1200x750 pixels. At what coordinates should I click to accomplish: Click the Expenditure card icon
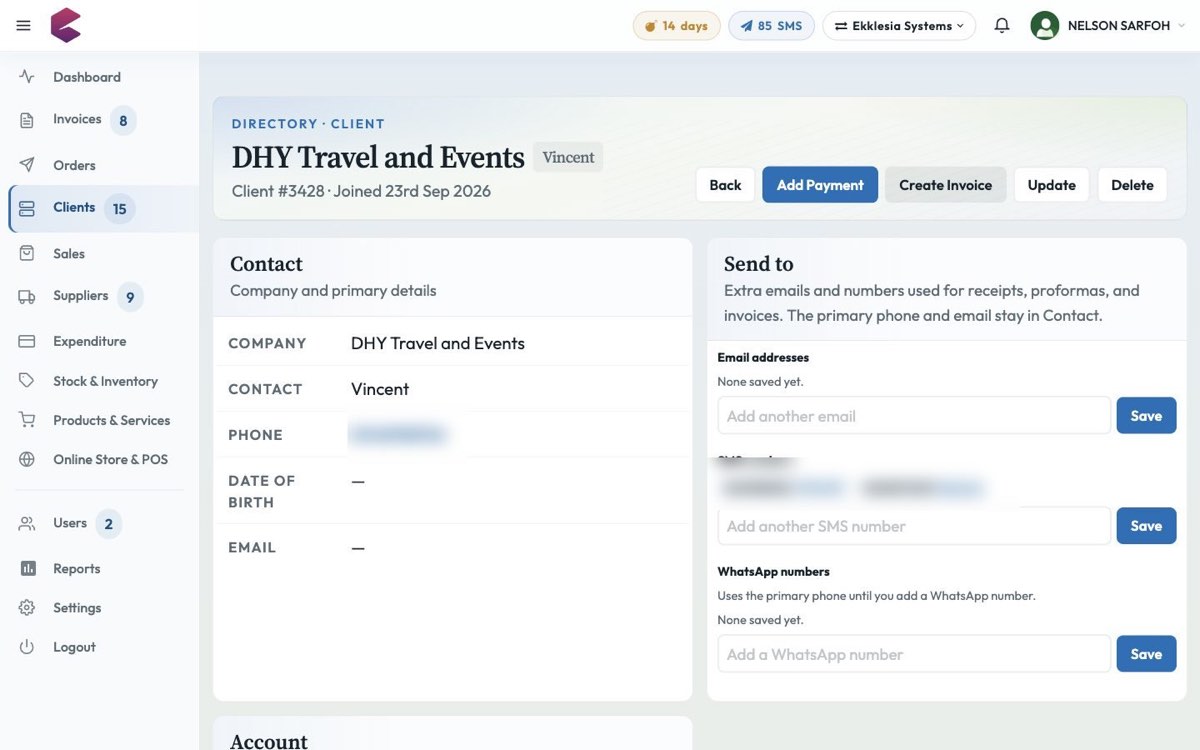point(27,341)
